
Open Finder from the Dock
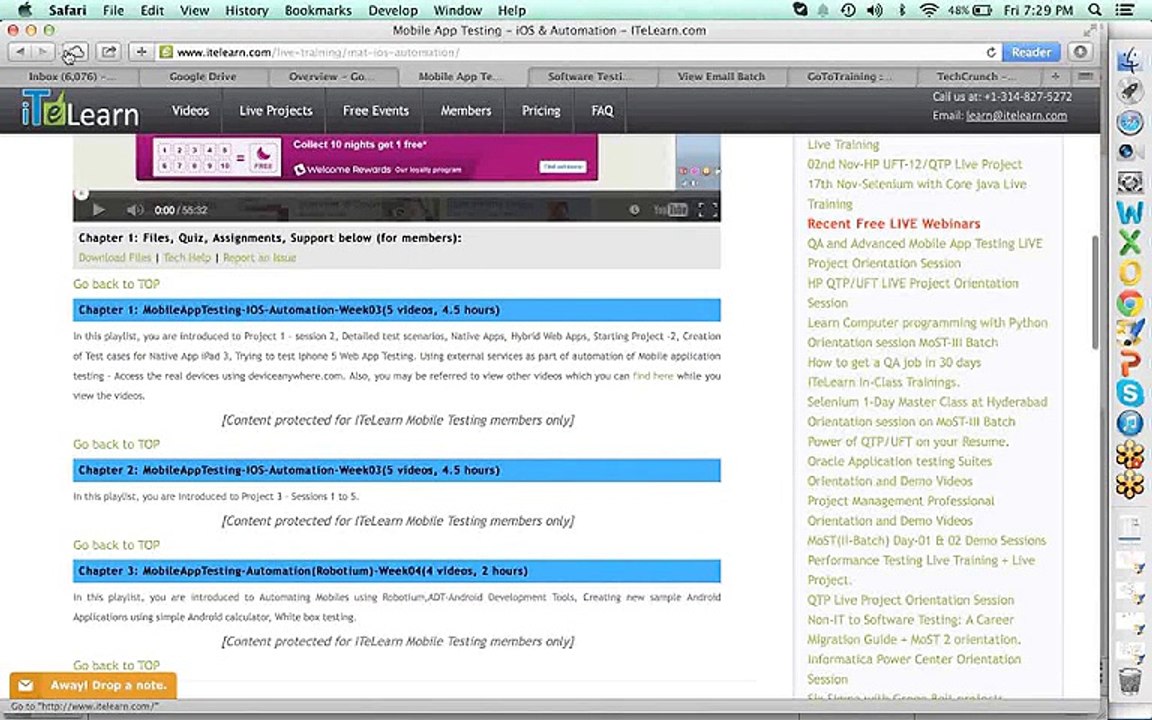coord(1130,60)
